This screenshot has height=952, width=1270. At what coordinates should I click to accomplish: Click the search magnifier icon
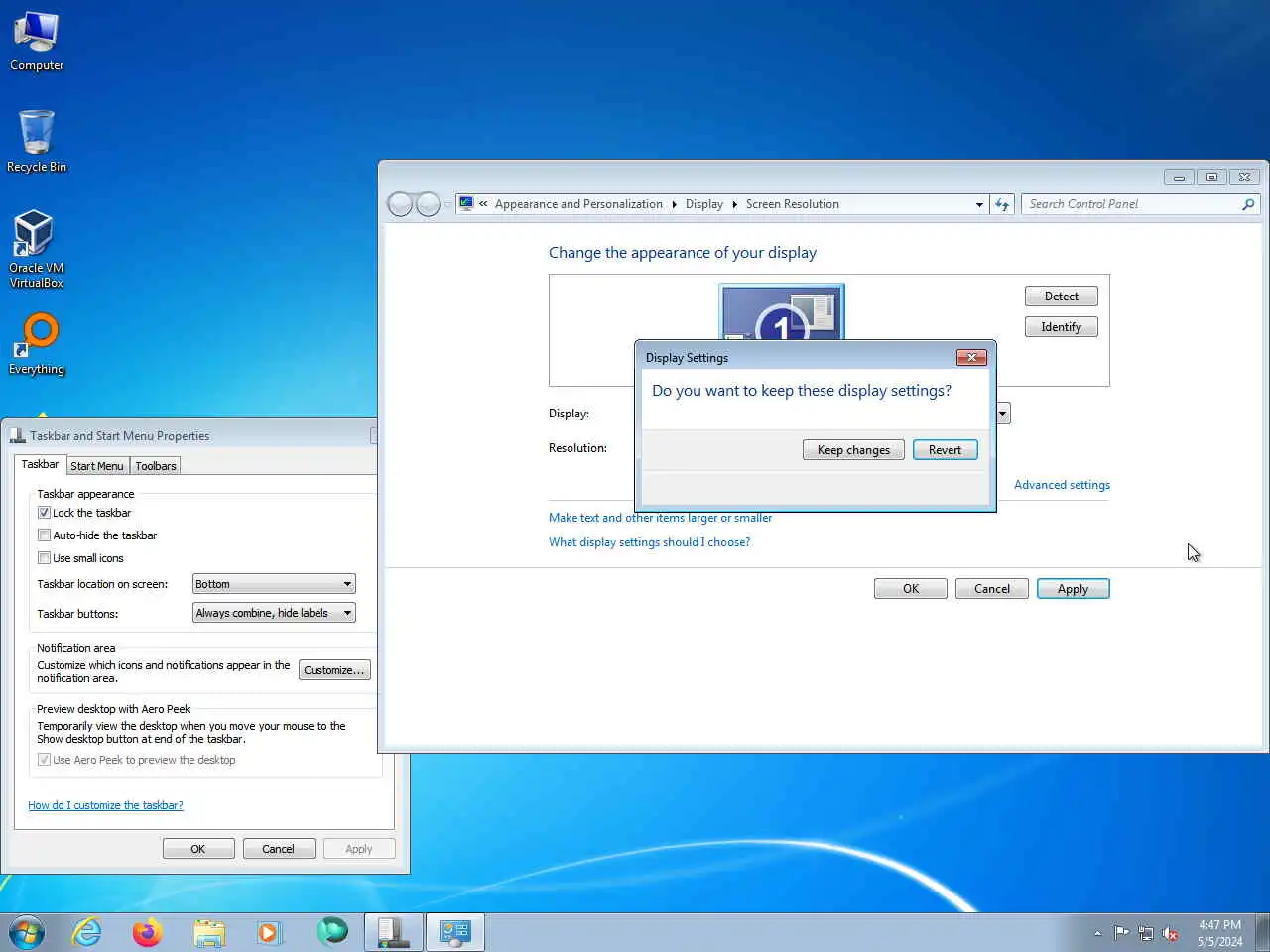1248,204
